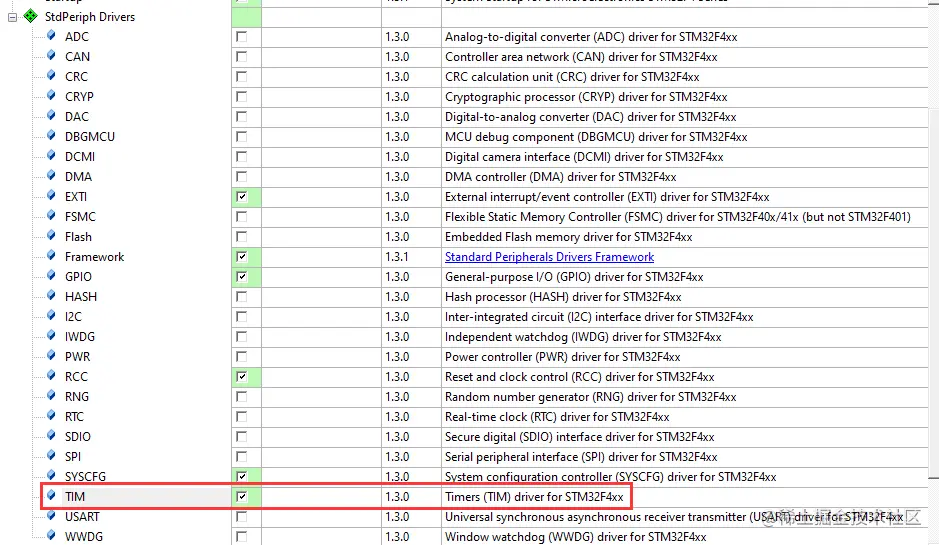This screenshot has height=545, width=939.
Task: Tick the DMA driver checkbox
Action: click(241, 177)
